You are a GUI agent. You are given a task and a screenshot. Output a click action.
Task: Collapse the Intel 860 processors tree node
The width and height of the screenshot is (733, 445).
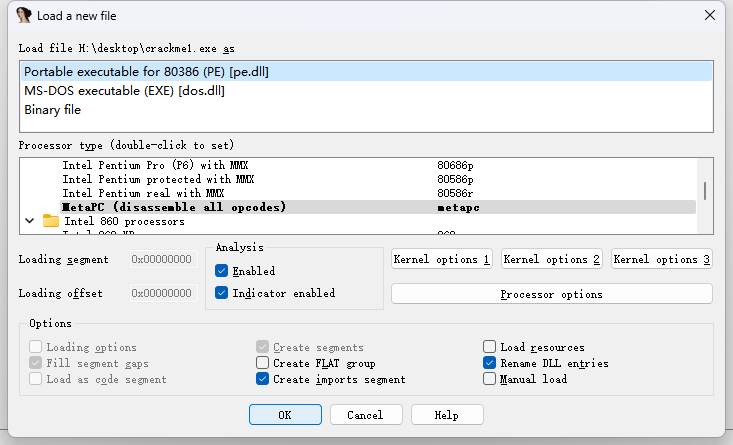[x=29, y=221]
